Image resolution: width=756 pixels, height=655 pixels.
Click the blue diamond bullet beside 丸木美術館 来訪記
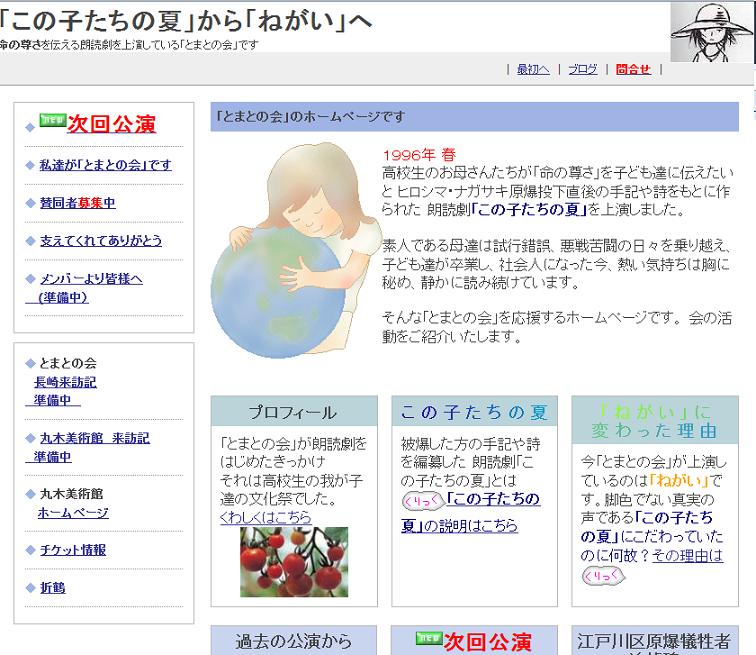pos(30,438)
